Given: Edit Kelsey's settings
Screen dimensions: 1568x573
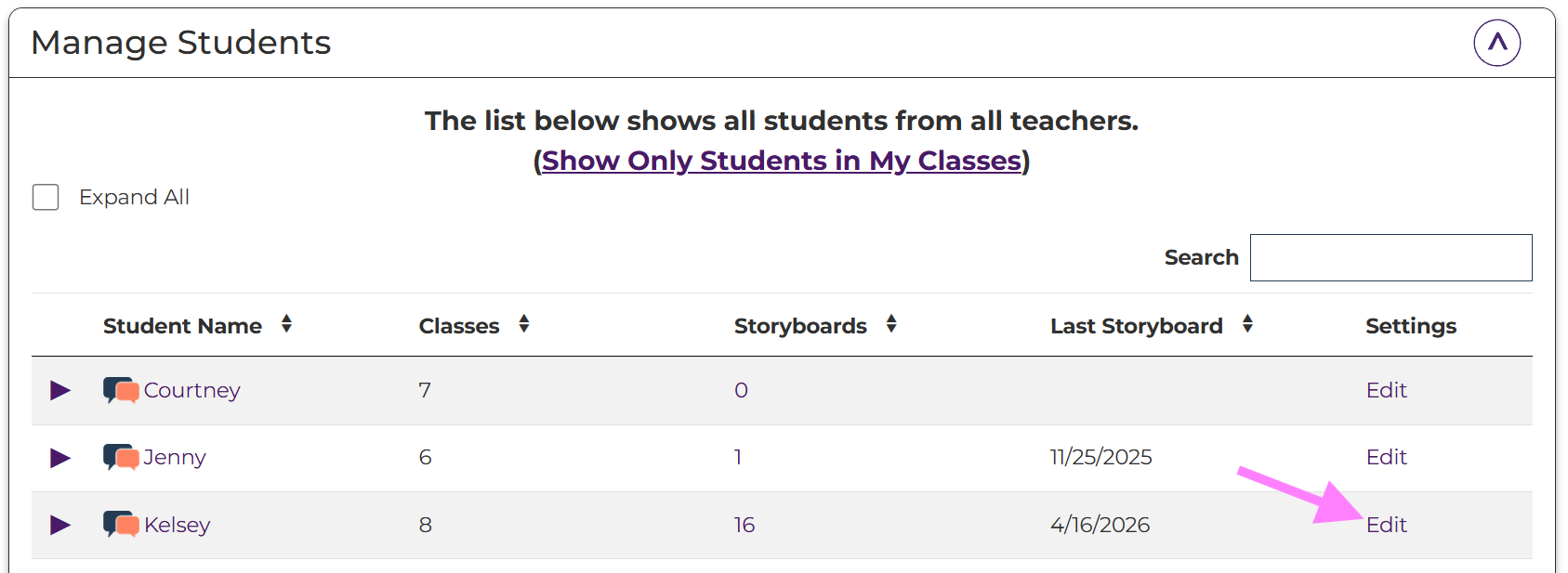Looking at the screenshot, I should point(1386,525).
